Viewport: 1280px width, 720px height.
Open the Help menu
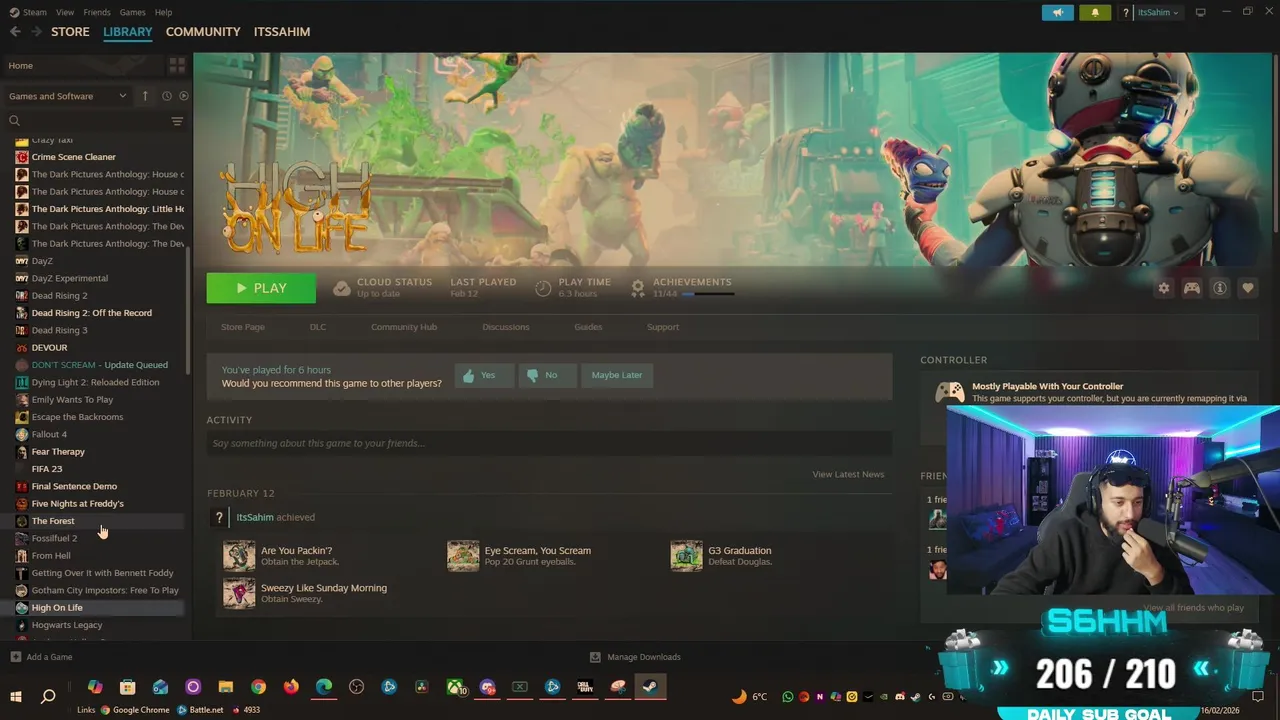(x=163, y=12)
